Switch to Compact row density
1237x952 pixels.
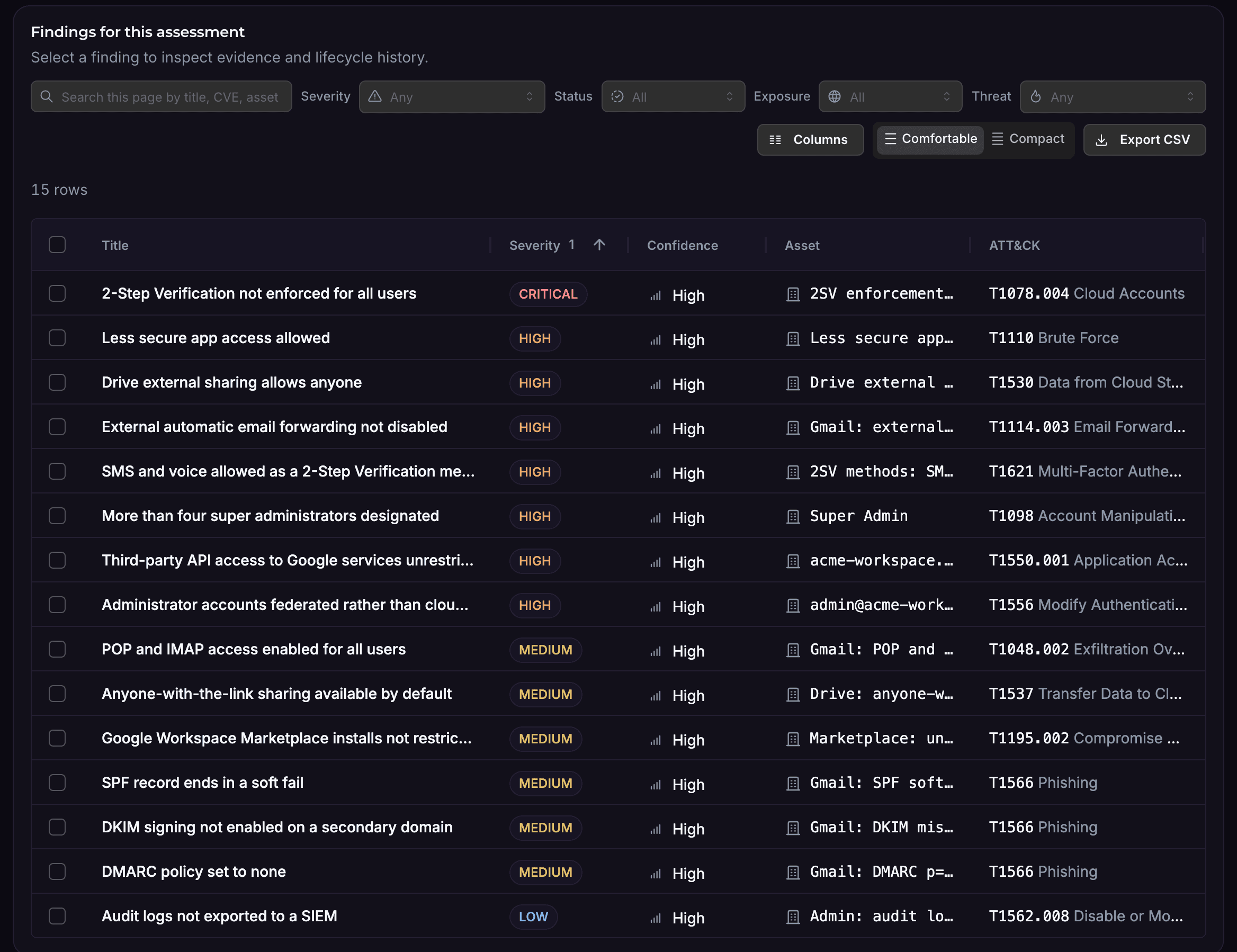pyautogui.click(x=1028, y=139)
